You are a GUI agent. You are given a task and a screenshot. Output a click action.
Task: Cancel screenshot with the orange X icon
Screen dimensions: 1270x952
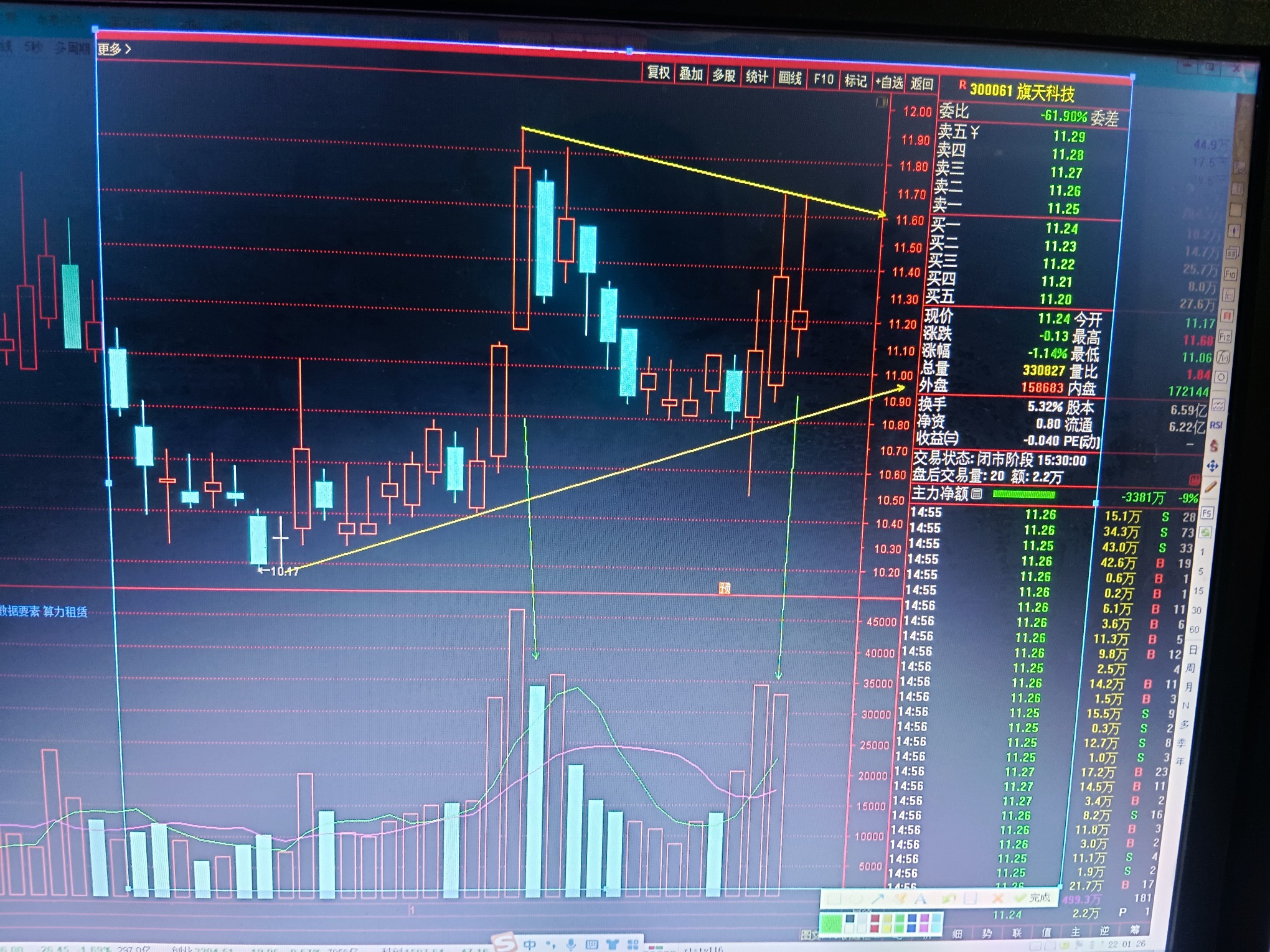pyautogui.click(x=997, y=898)
